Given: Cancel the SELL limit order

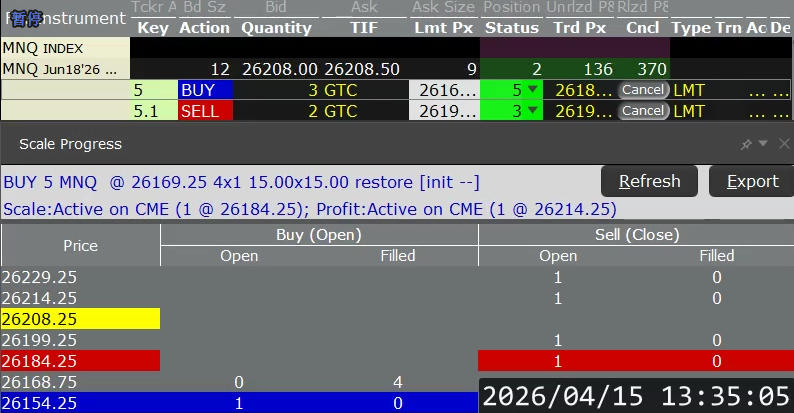Looking at the screenshot, I should [642, 111].
